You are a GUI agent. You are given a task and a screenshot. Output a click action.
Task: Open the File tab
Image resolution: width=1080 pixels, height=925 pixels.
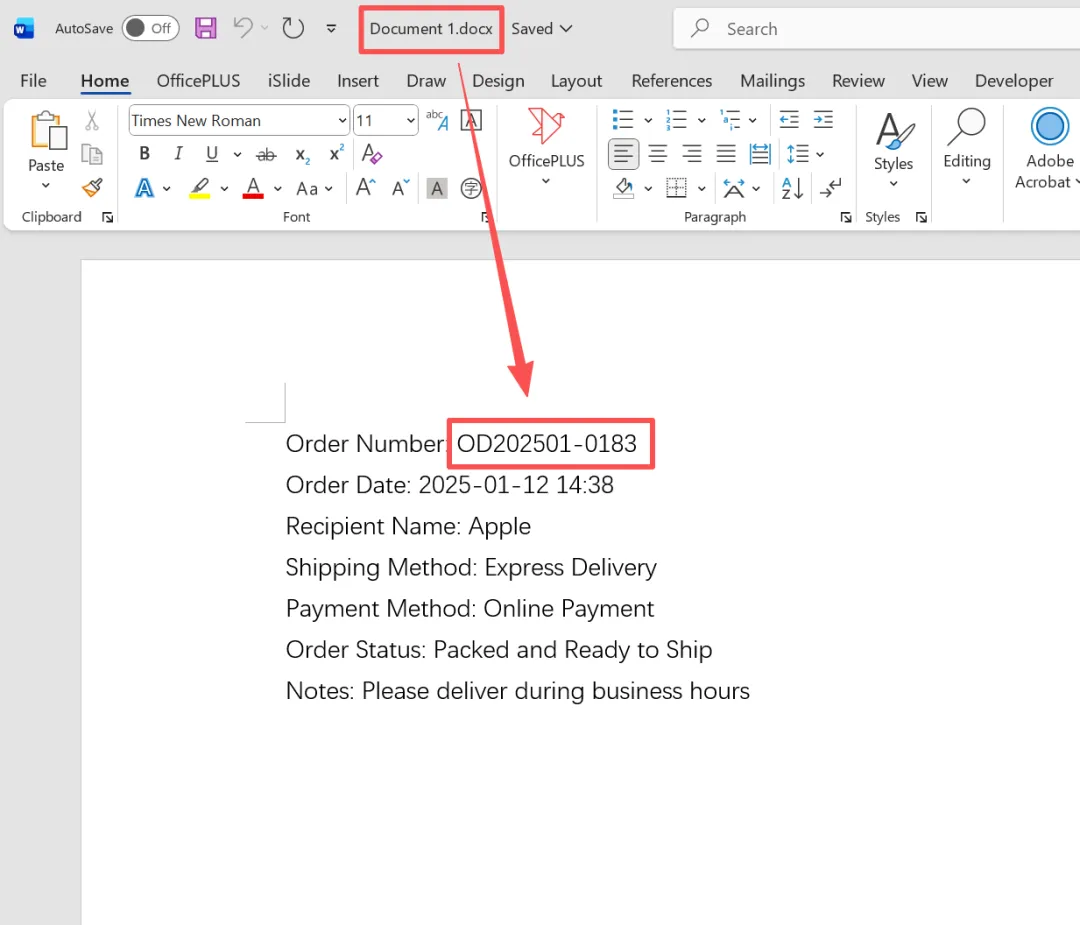(33, 81)
